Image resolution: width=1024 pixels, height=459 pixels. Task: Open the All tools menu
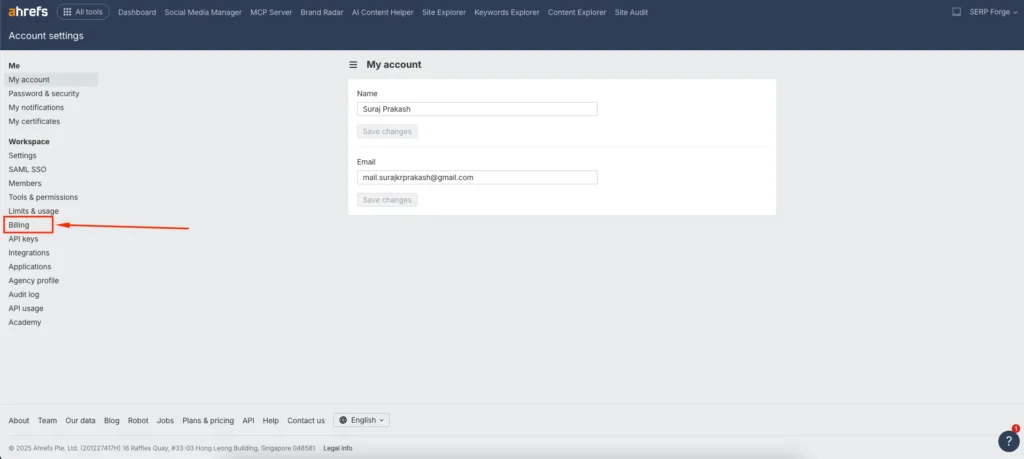(x=83, y=12)
